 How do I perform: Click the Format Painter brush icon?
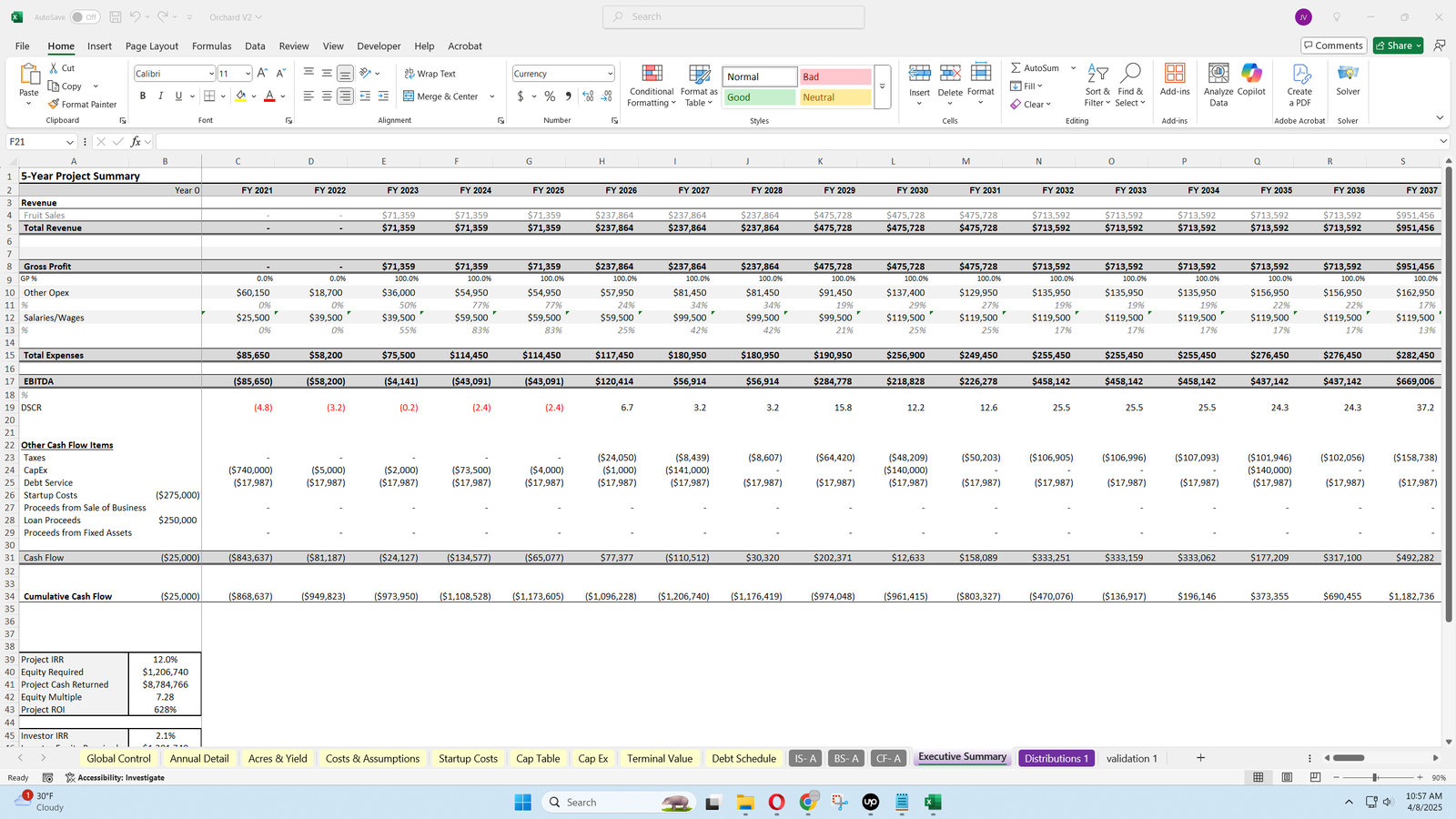[55, 105]
